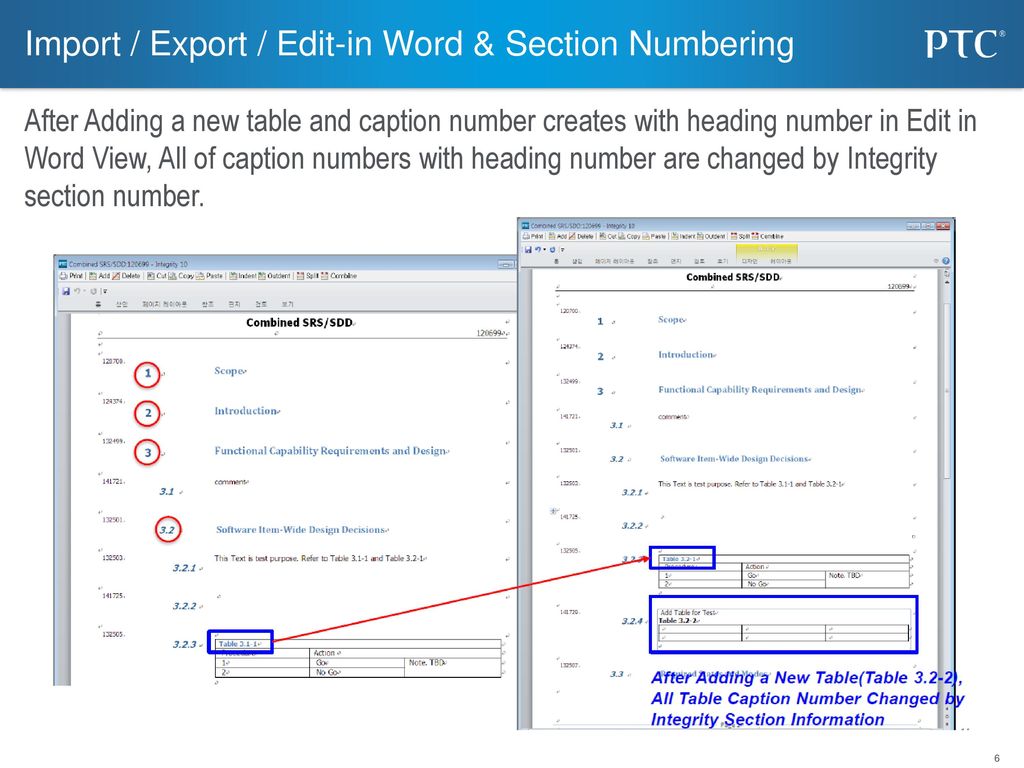Open 디자인 table tools tab in right window
The width and height of the screenshot is (1024, 768).
(749, 261)
